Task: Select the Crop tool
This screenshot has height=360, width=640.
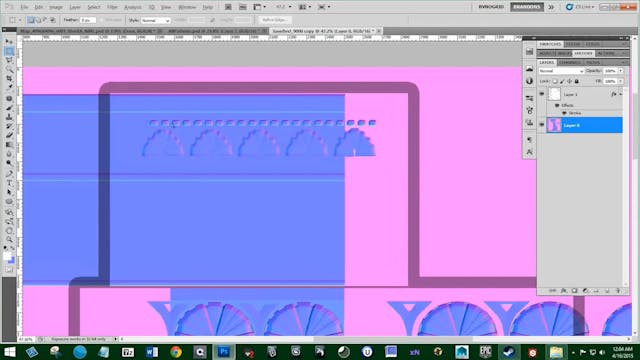Action: click(x=9, y=78)
